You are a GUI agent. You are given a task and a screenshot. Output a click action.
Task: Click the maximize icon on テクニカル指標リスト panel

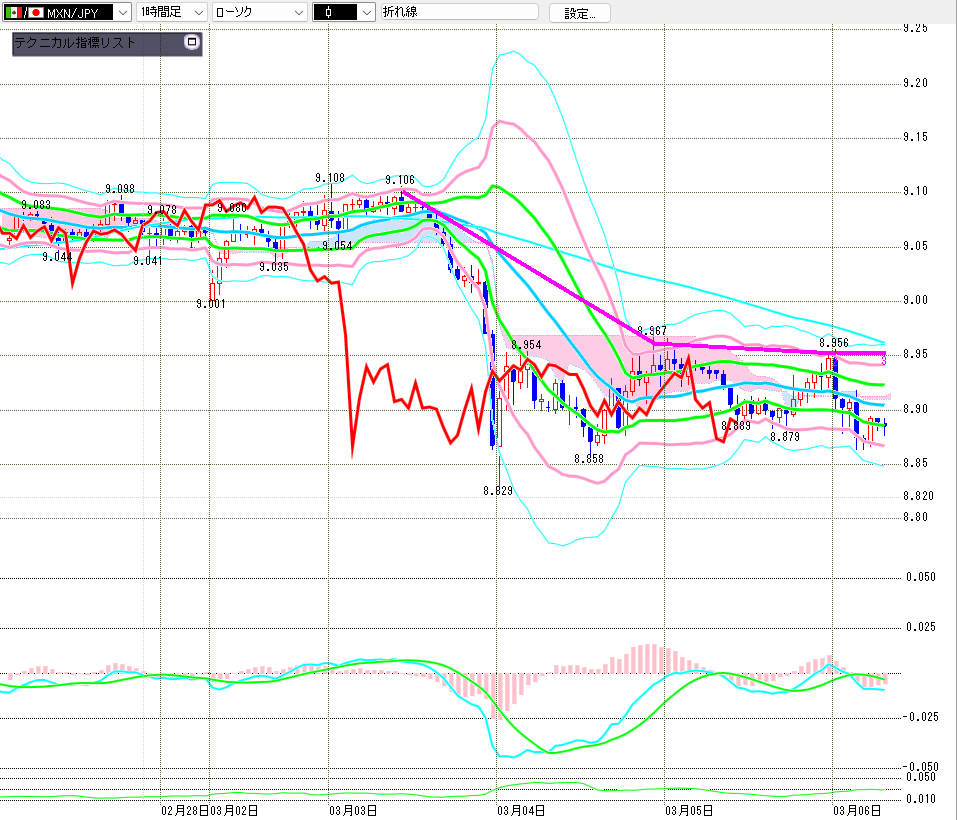192,43
